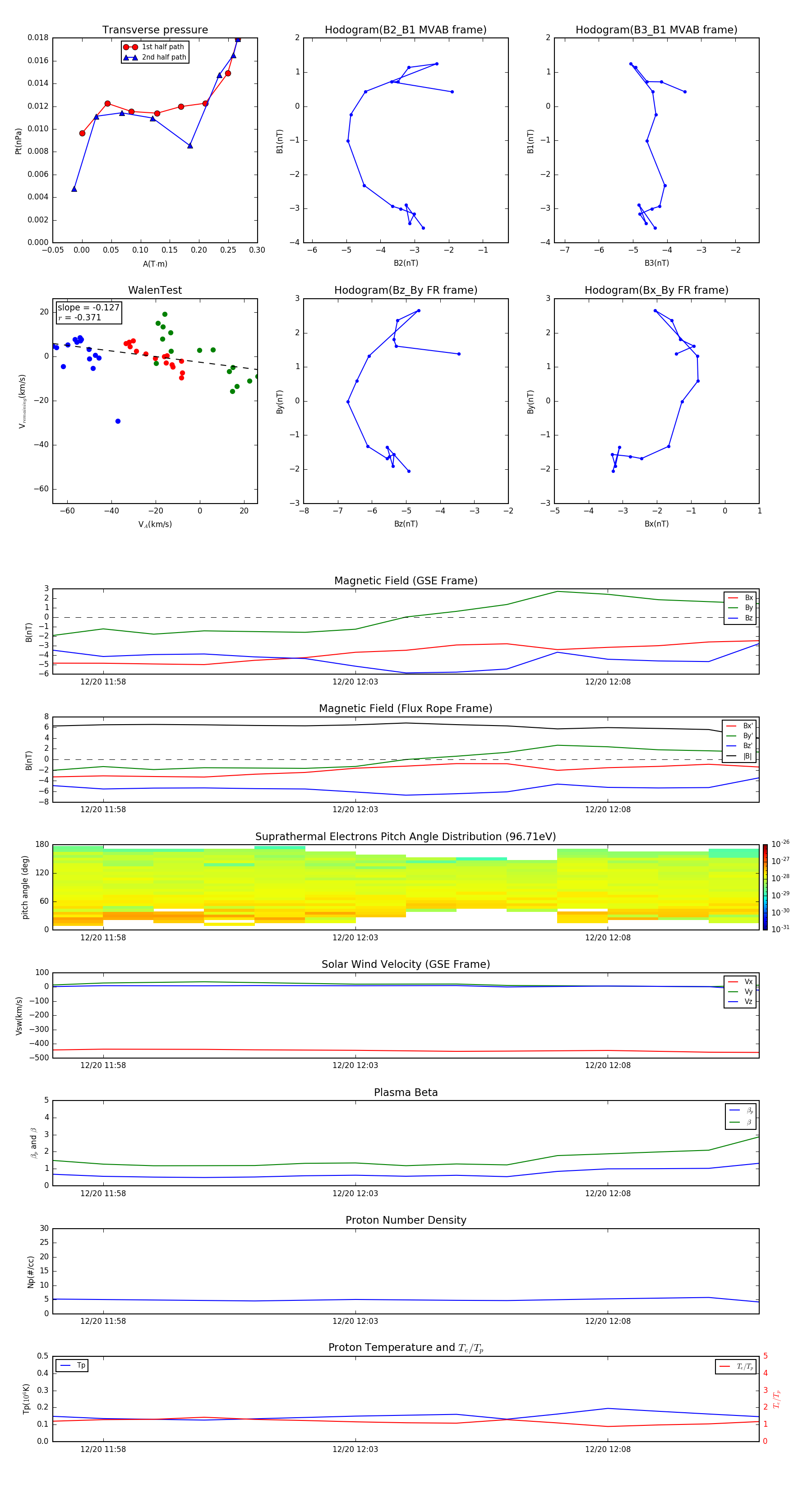Screen dimensions: 812x1489
Task: Click the Bz legend entry in GSE panel
Action: point(741,619)
